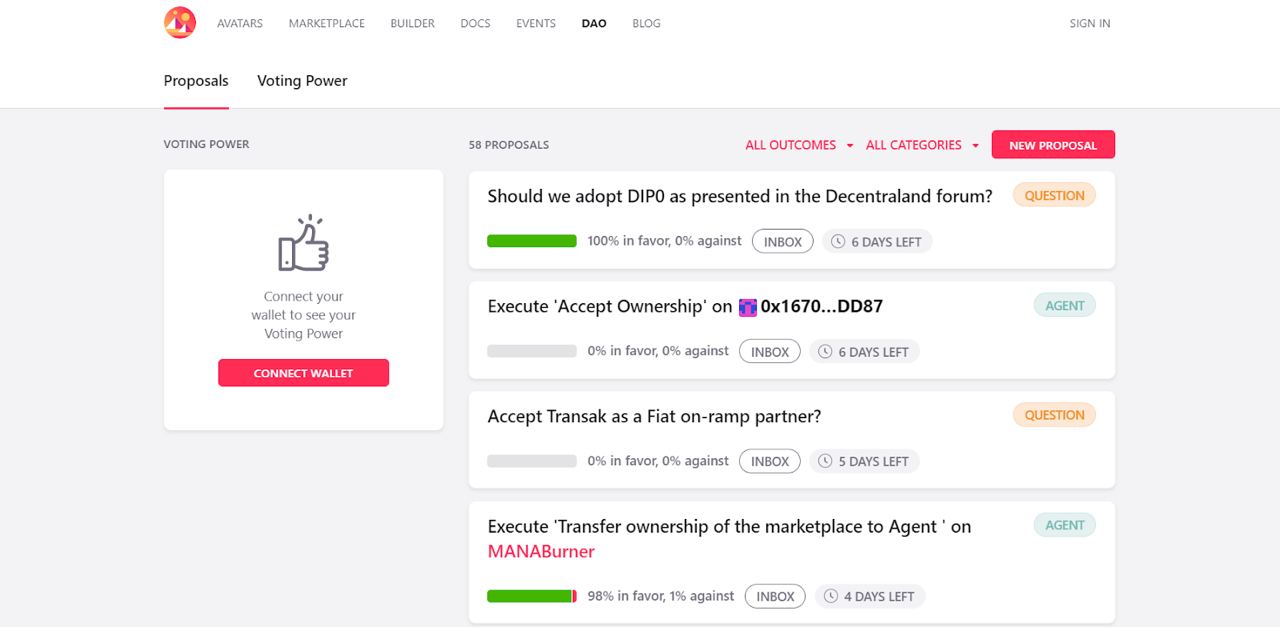Viewport: 1280px width, 627px height.
Task: Switch to the Voting Power tab
Action: 302,81
